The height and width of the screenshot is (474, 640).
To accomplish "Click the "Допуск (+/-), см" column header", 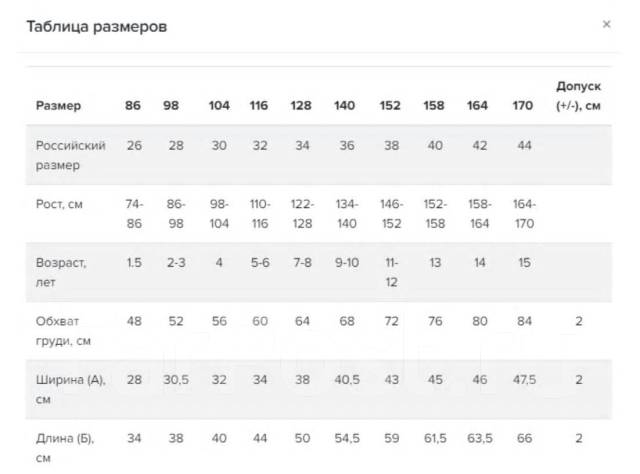I will [578, 96].
